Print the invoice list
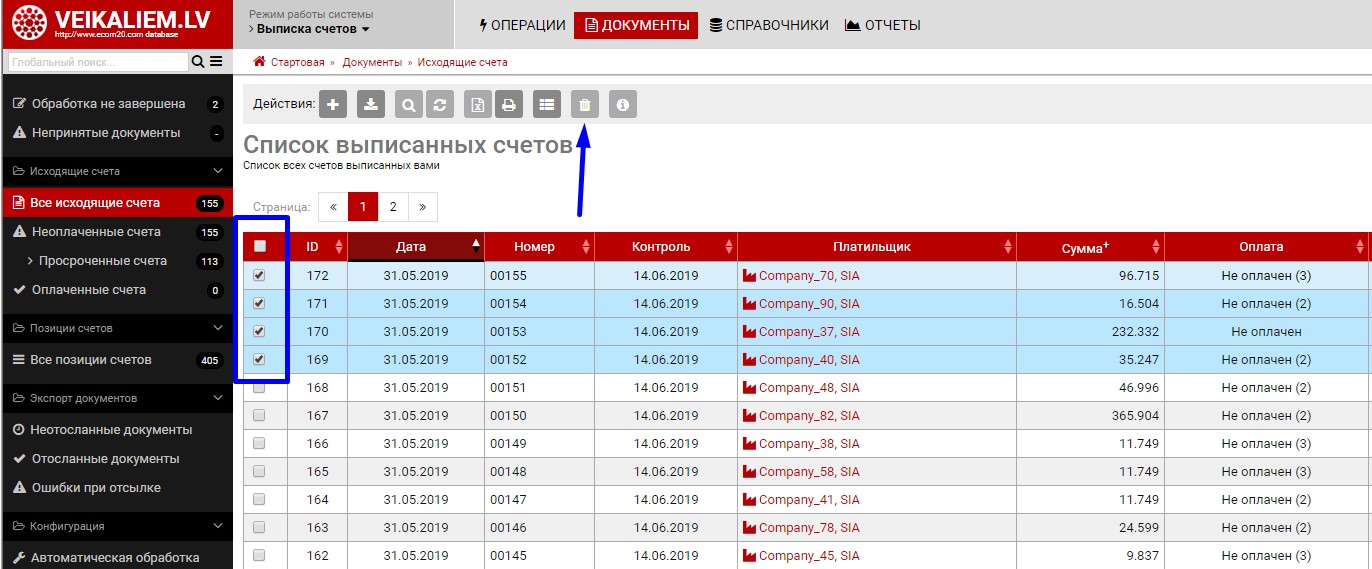This screenshot has height=569, width=1372. (509, 104)
